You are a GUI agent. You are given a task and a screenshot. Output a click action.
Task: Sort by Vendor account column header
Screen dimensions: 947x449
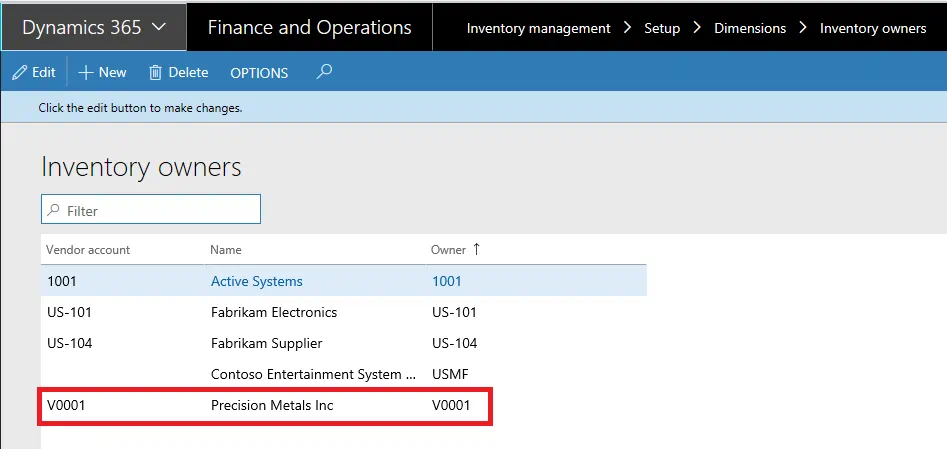pyautogui.click(x=88, y=250)
